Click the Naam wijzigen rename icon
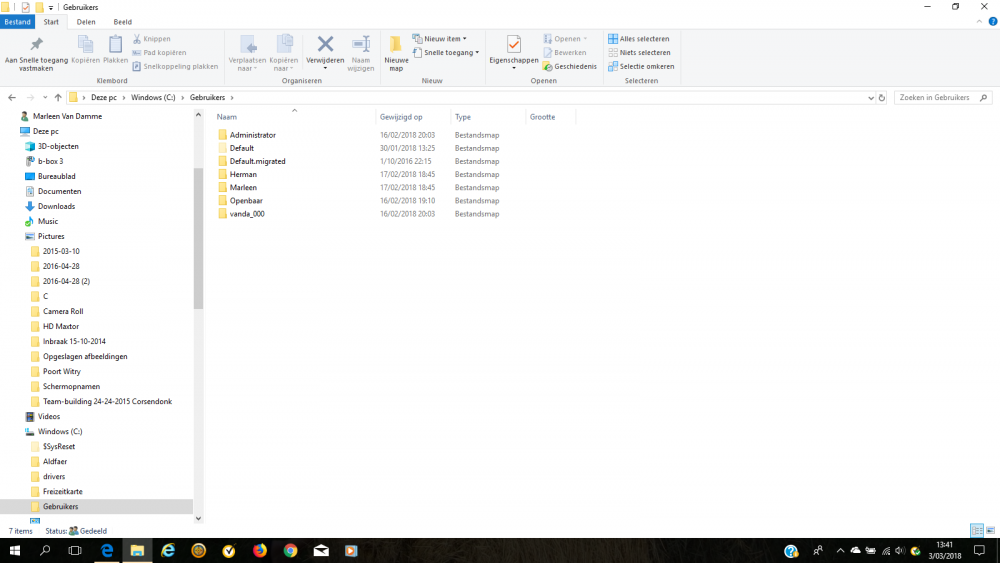Viewport: 1000px width, 563px height. (361, 45)
